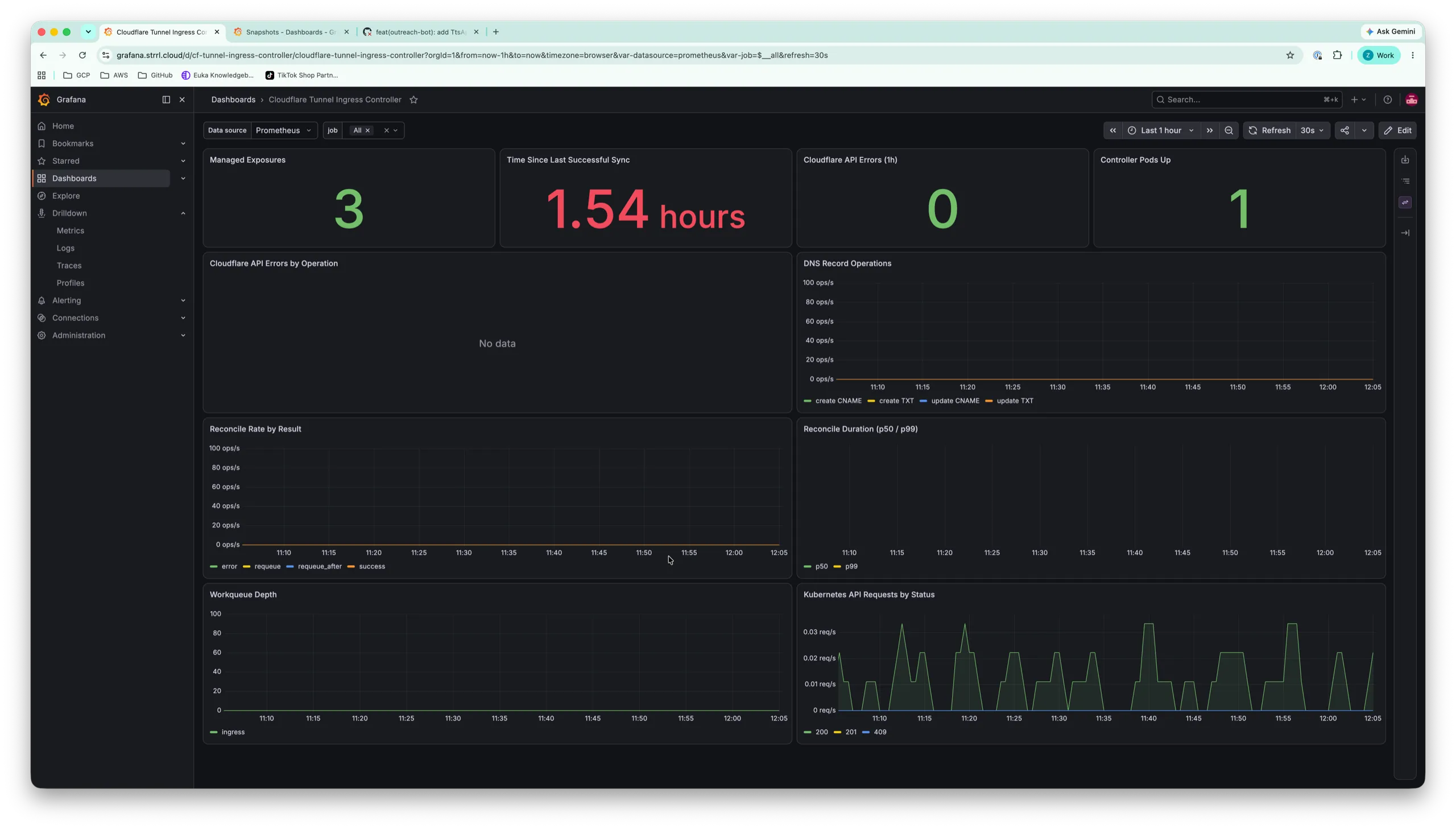Image resolution: width=1456 pixels, height=829 pixels.
Task: Open the 30s refresh interval dropdown
Action: 1312,130
